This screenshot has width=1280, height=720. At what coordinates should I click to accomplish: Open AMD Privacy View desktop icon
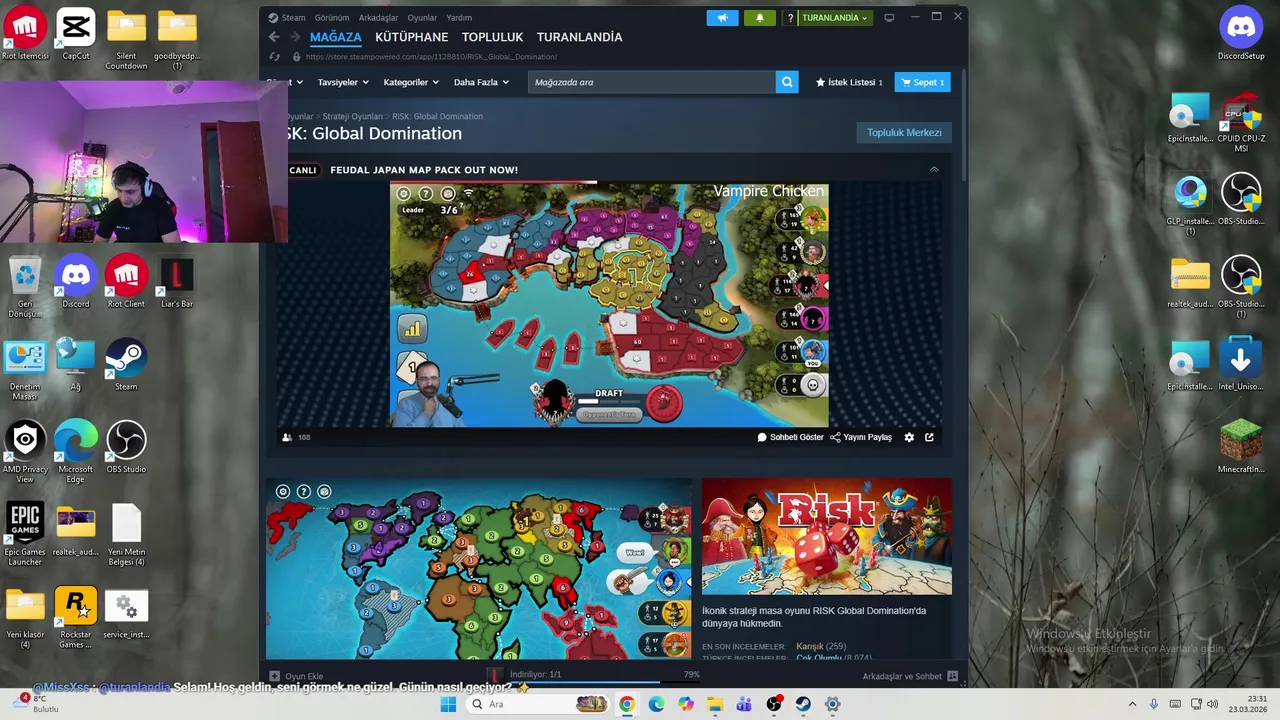click(25, 452)
